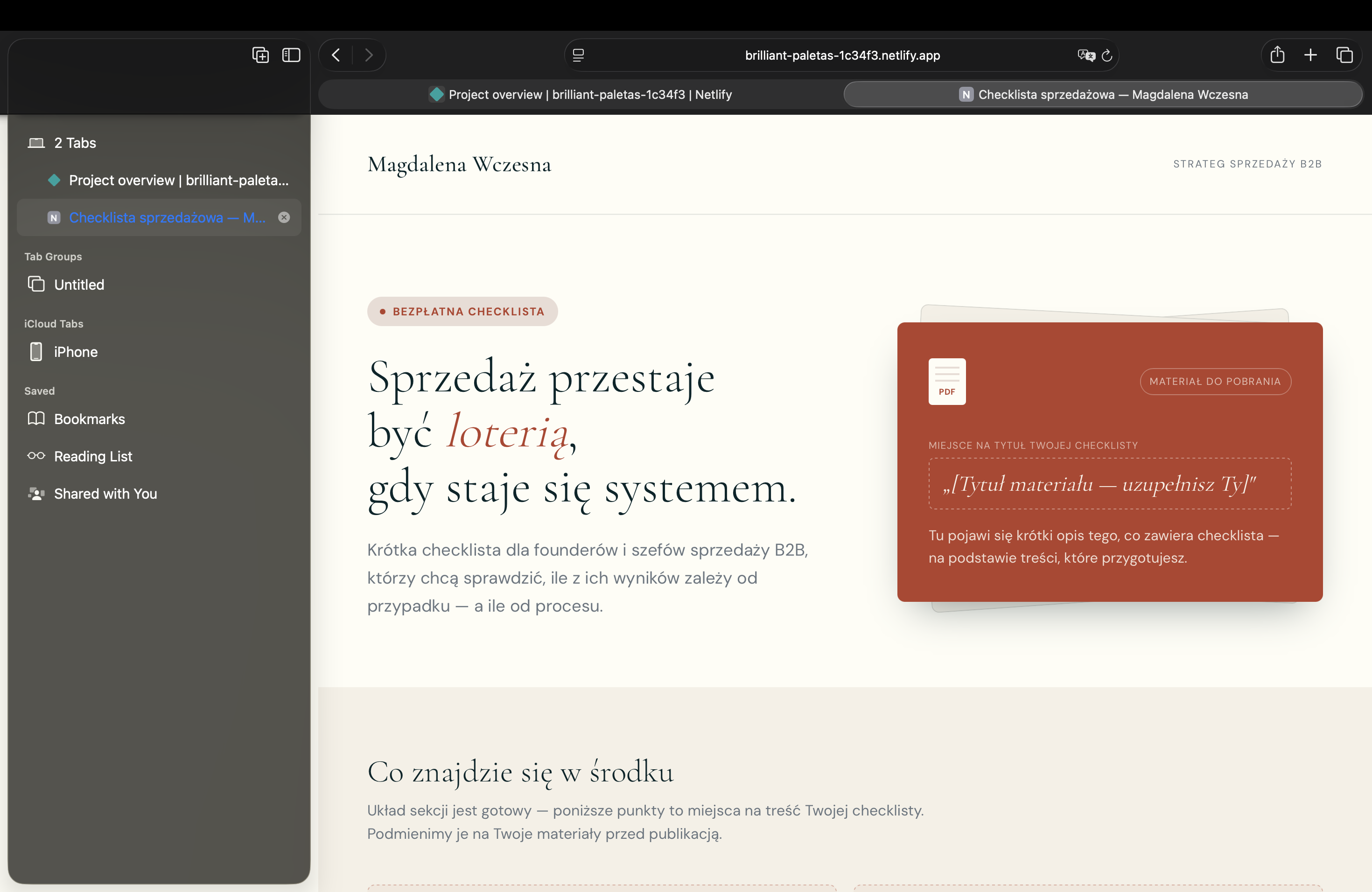Go back with the back arrow

pyautogui.click(x=336, y=56)
